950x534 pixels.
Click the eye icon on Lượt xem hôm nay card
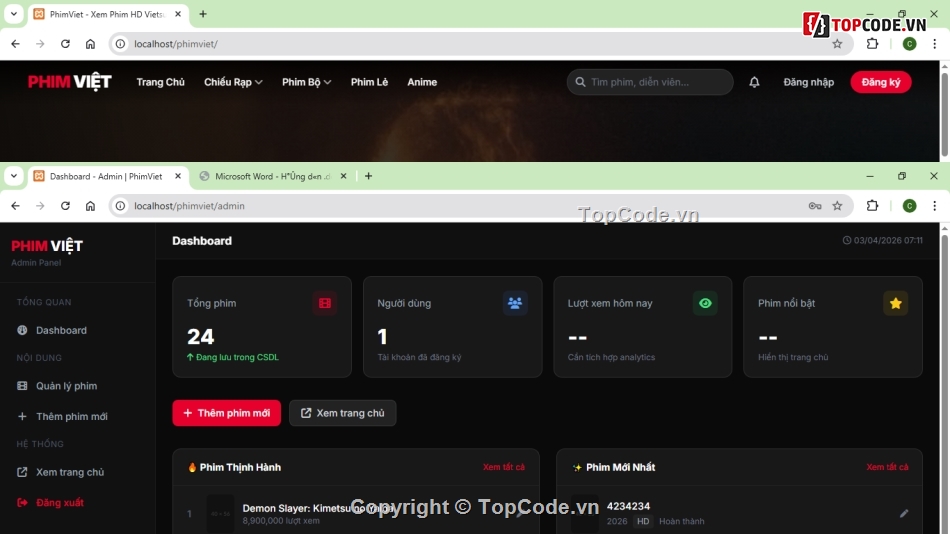705,303
